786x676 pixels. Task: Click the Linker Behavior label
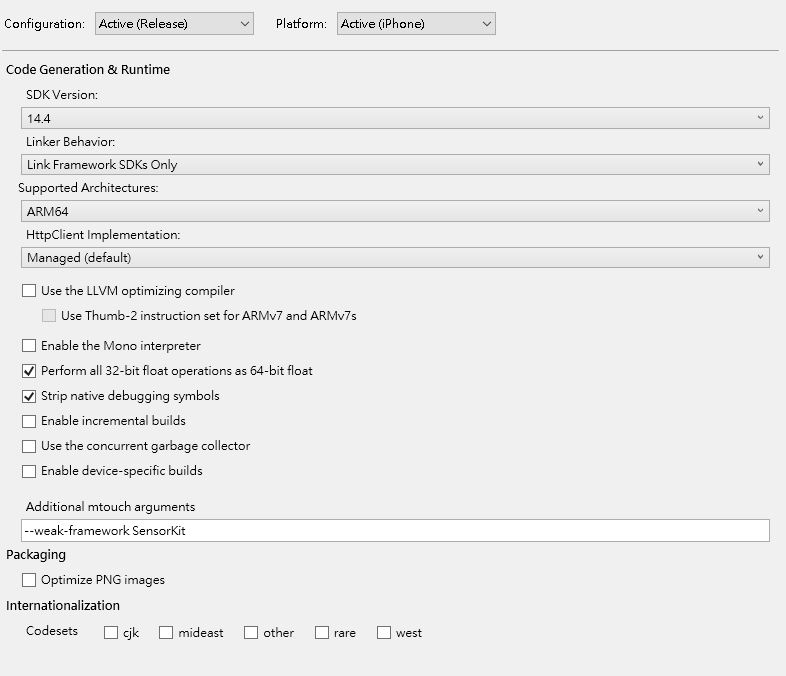point(71,142)
